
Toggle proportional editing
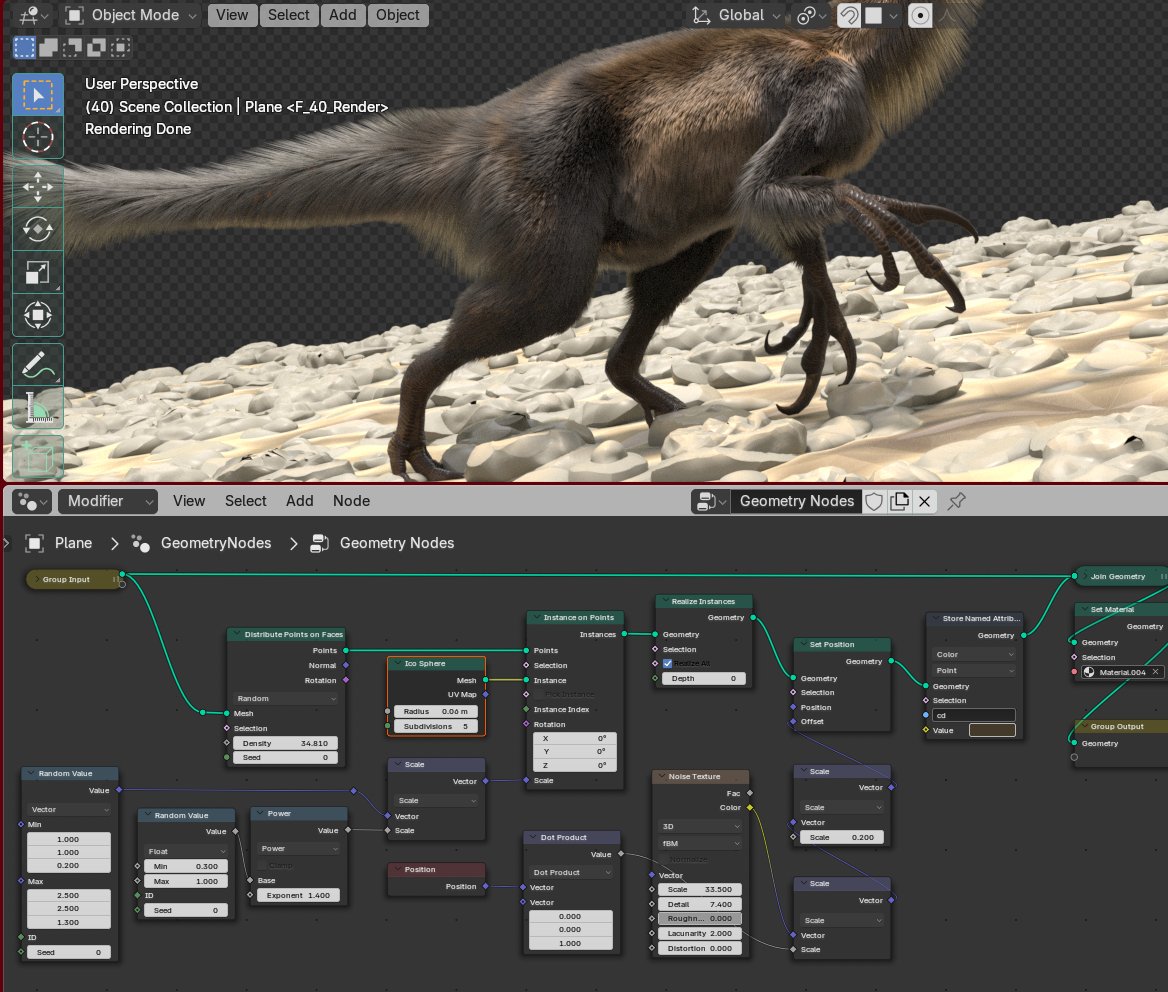pyautogui.click(x=921, y=16)
